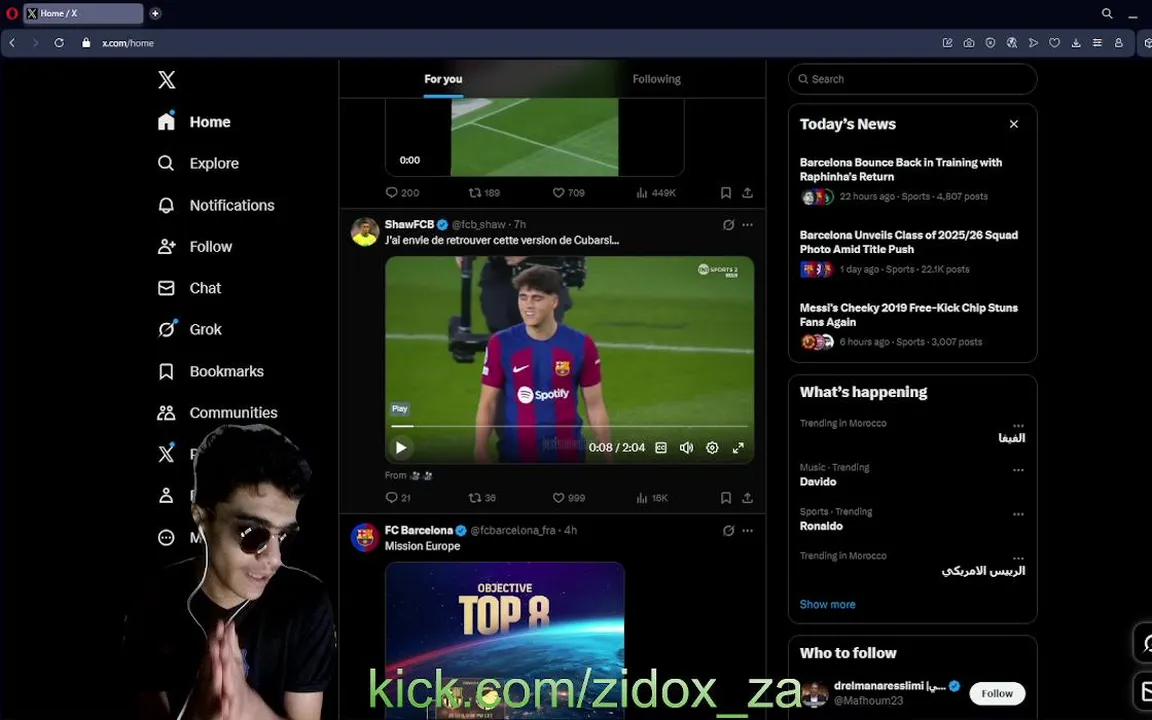The image size is (1152, 720).
Task: View analytics of ShawFCB post 16K
Action: click(x=652, y=498)
